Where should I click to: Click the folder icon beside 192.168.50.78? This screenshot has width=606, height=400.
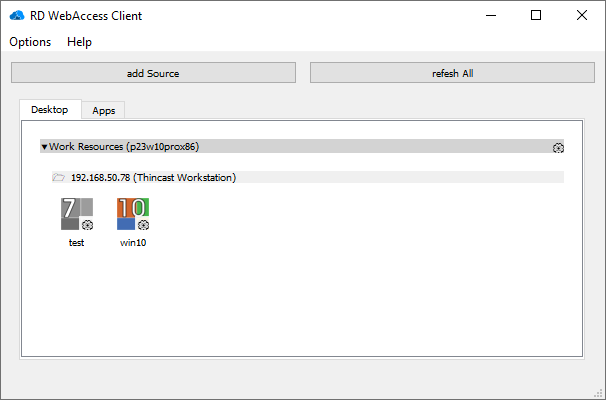pyautogui.click(x=59, y=177)
